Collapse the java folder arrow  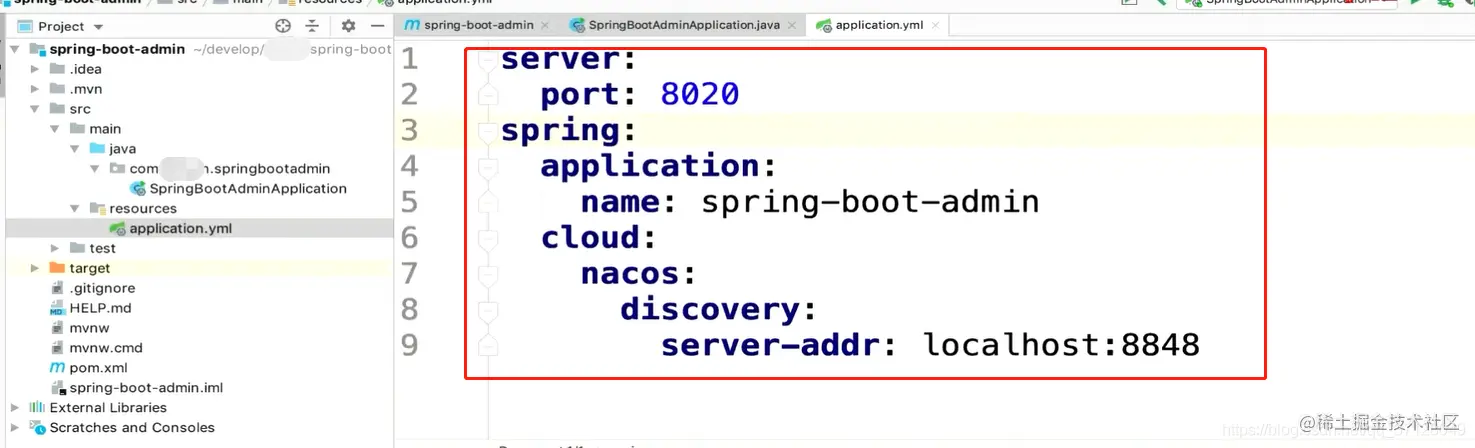pos(75,149)
